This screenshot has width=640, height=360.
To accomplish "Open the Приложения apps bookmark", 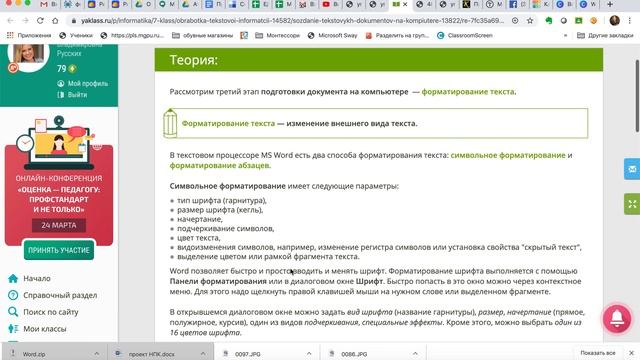I will pos(29,36).
